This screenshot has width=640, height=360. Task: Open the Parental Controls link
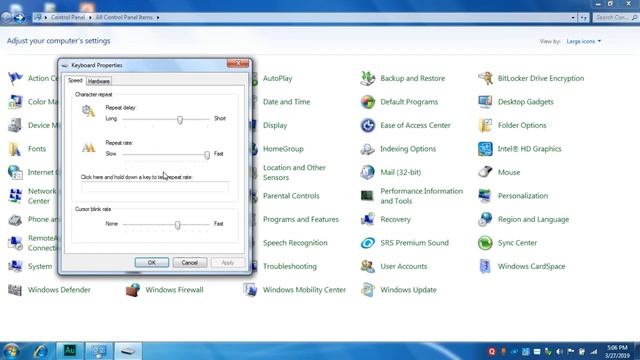pos(291,196)
